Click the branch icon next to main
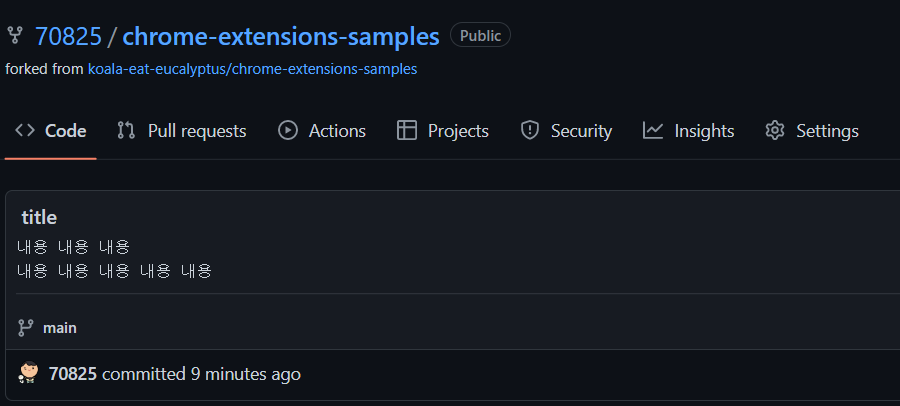Screen dimensions: 900x406 (26, 328)
